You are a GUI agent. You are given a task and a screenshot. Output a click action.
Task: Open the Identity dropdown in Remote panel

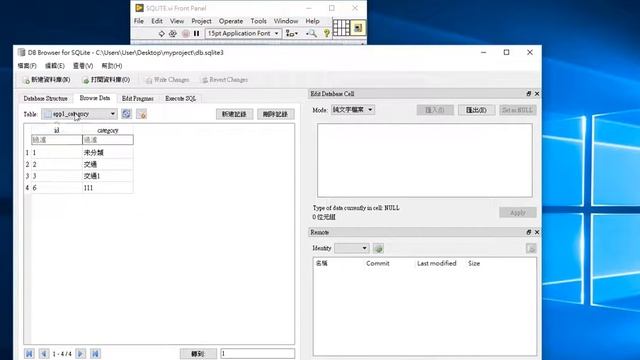[352, 248]
